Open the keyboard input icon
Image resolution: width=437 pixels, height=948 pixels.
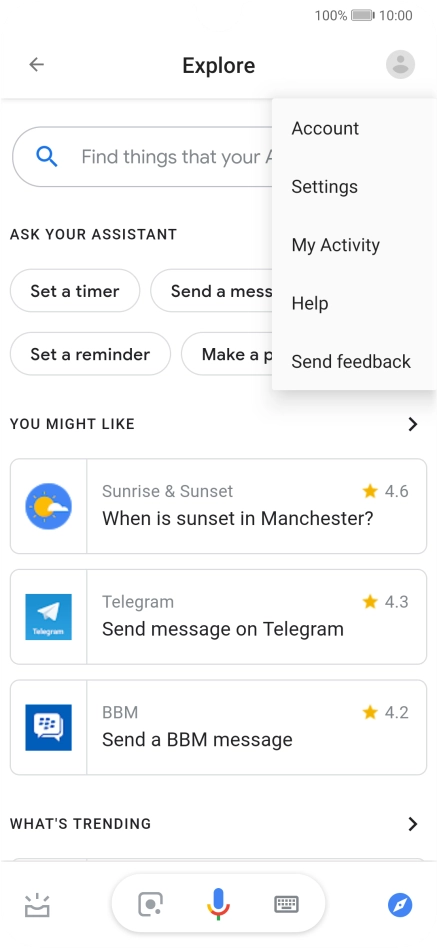(x=286, y=904)
